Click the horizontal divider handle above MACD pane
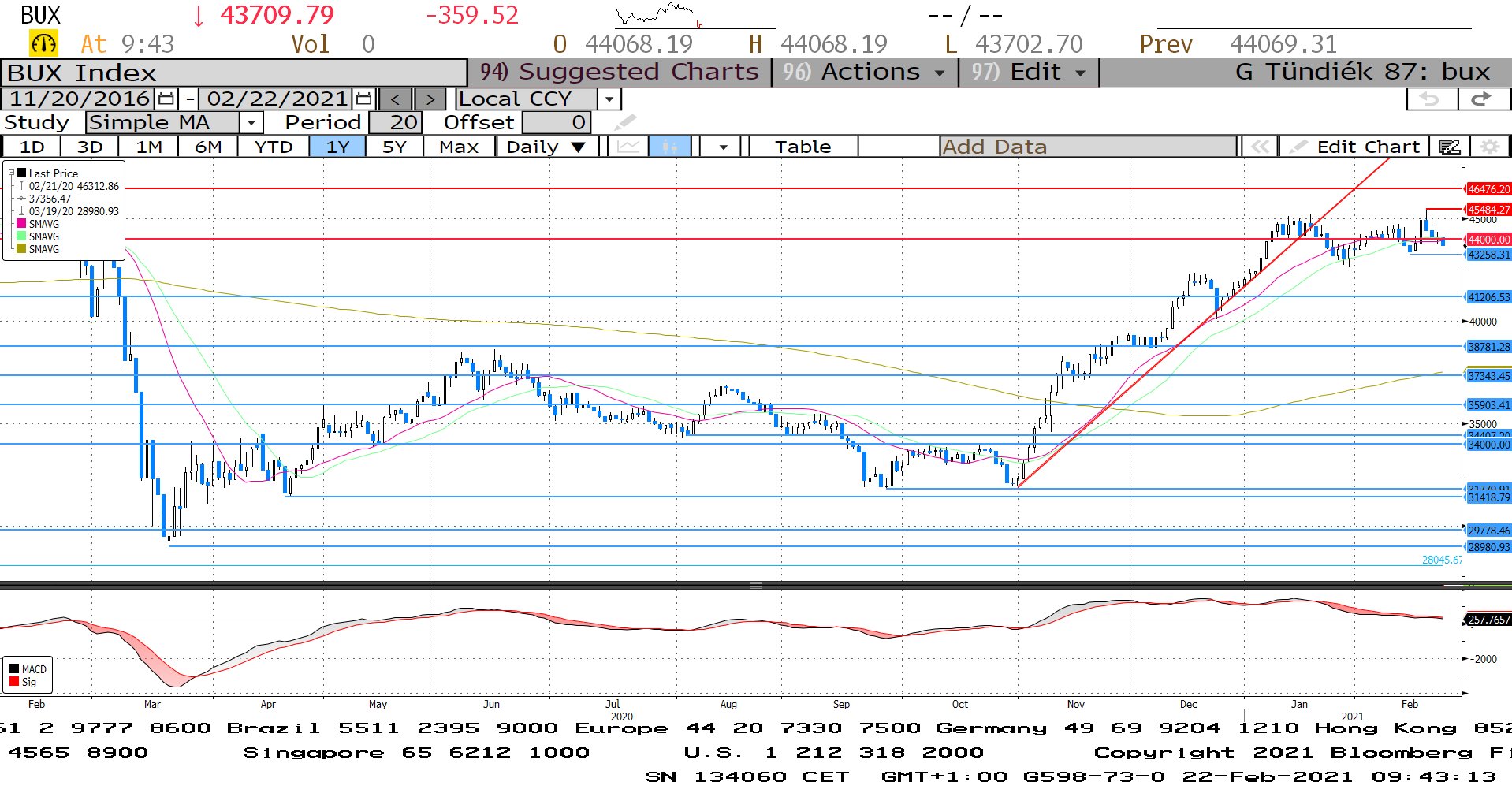The height and width of the screenshot is (808, 1512). (755, 586)
